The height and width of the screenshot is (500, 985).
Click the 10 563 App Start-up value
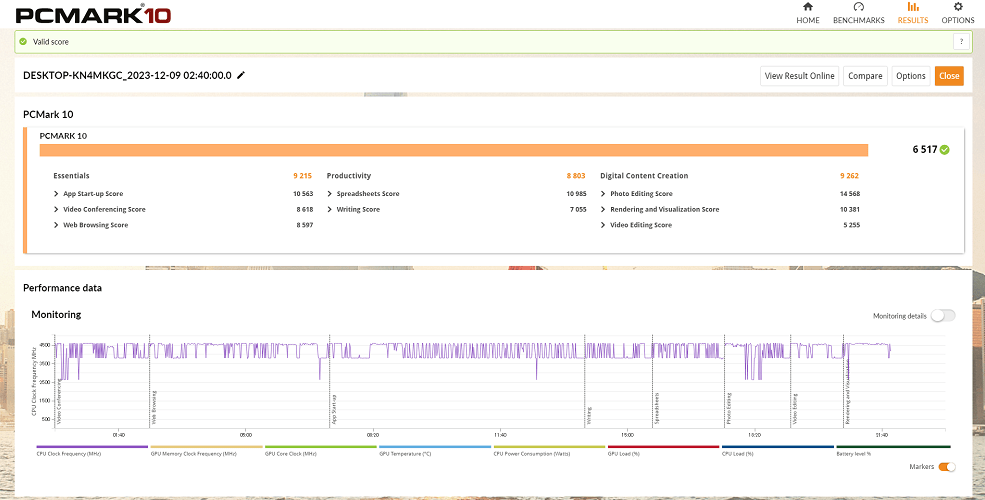(x=303, y=193)
